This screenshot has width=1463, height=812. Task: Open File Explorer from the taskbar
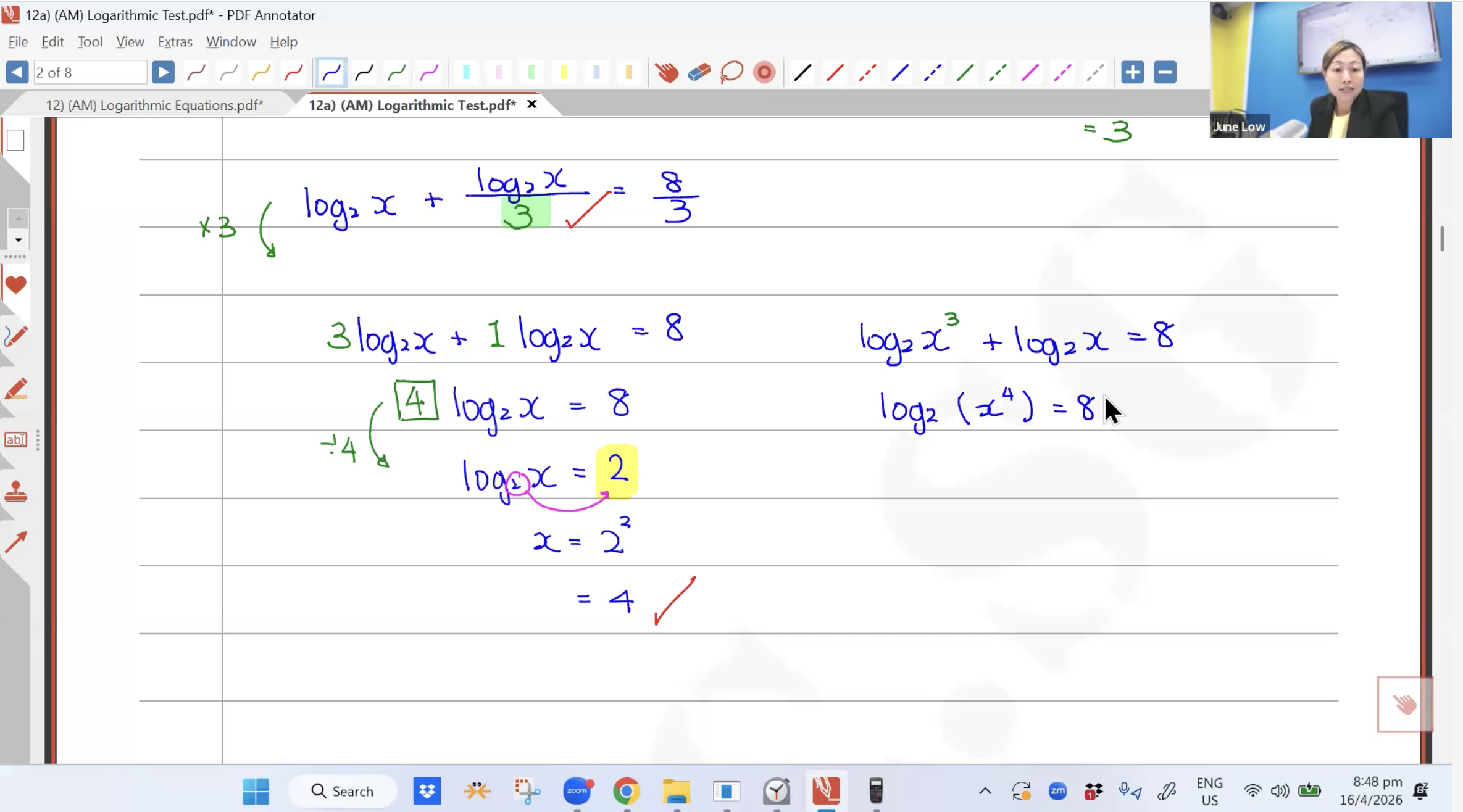677,791
